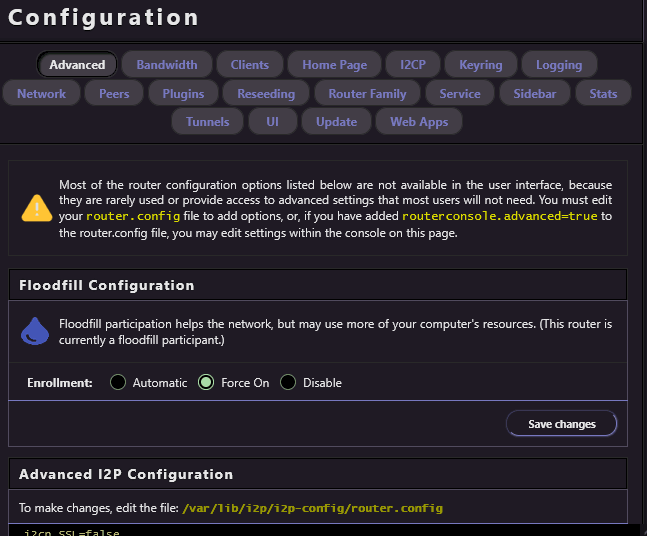The image size is (647, 536).
Task: Switch to the Plugins tab
Action: click(183, 94)
